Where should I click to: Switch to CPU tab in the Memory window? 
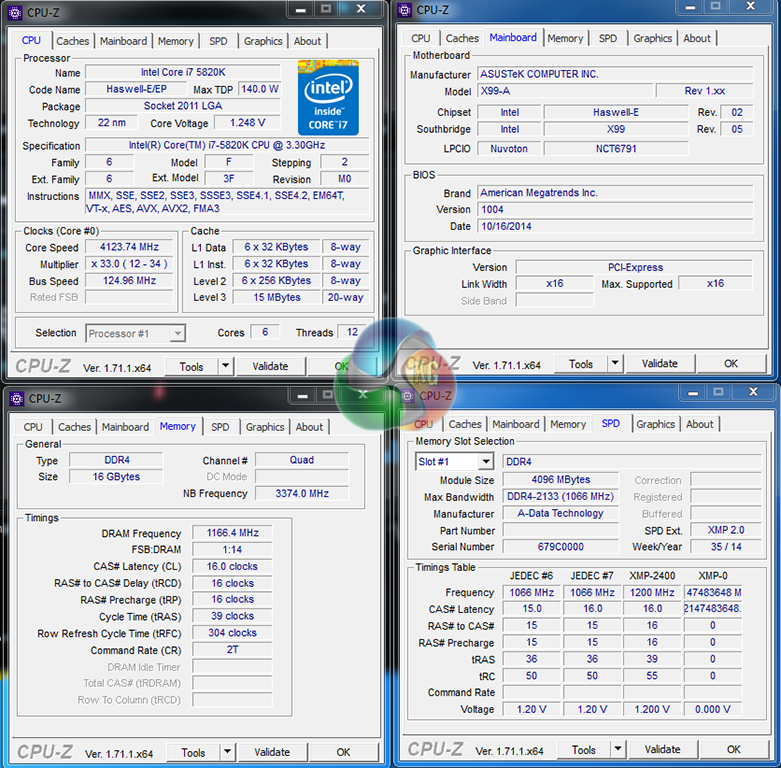pyautogui.click(x=33, y=427)
